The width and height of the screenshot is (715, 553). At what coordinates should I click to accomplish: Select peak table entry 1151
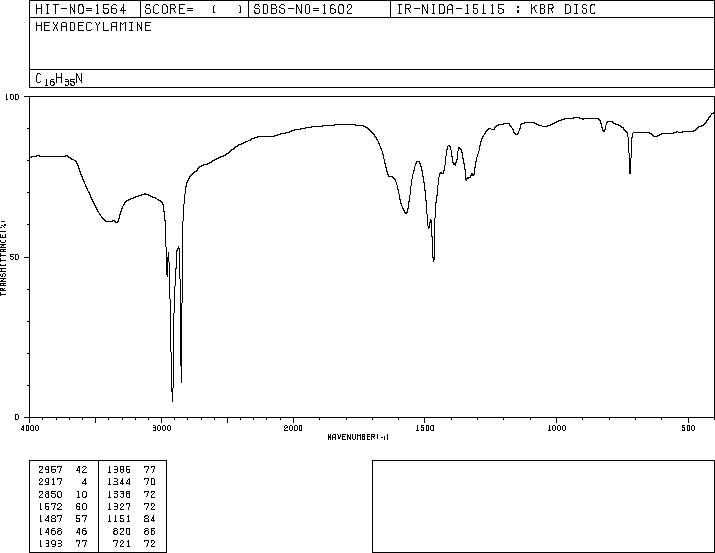[x=119, y=519]
